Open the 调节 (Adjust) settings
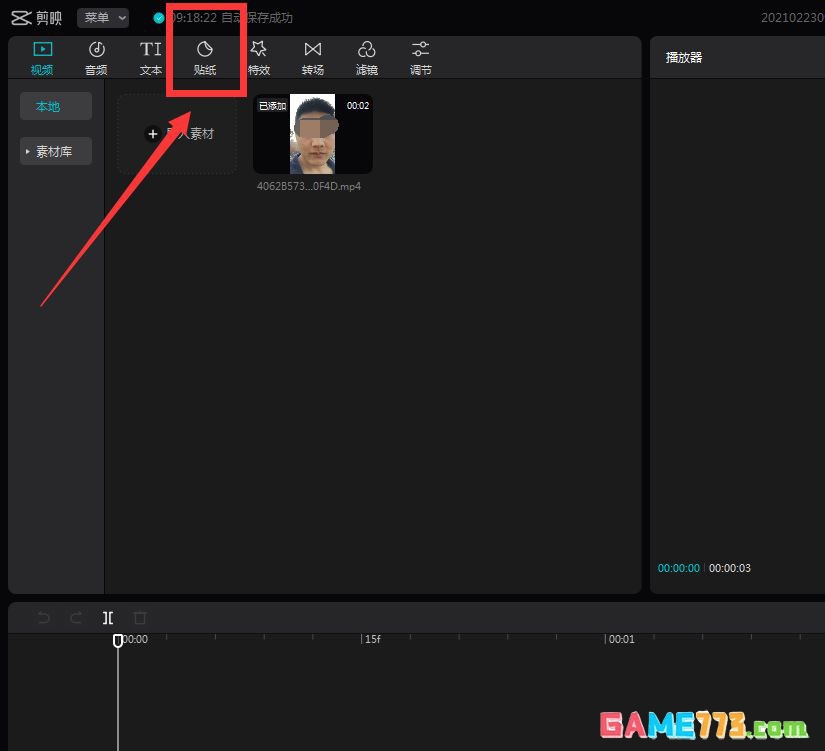Image resolution: width=825 pixels, height=751 pixels. click(x=421, y=58)
